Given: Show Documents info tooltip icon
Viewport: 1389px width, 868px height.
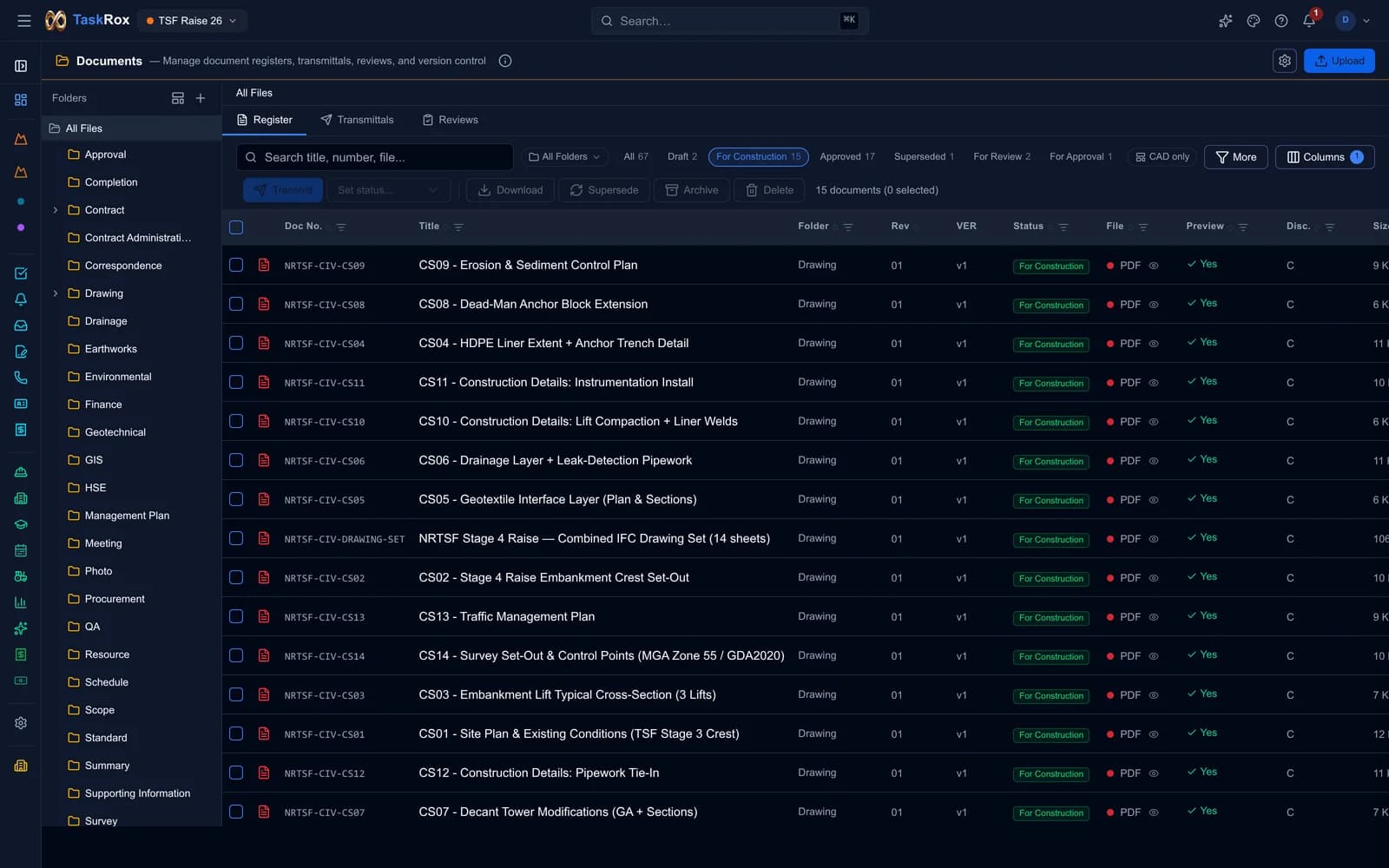Looking at the screenshot, I should [x=505, y=61].
